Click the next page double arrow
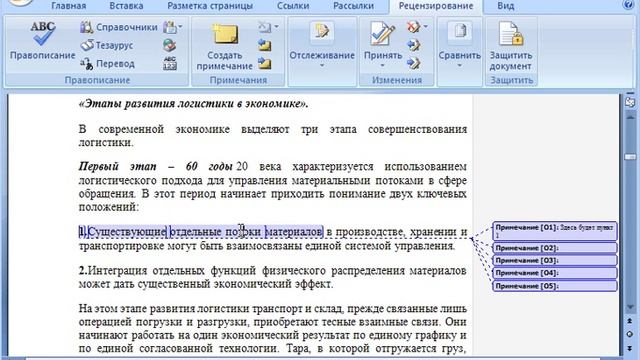 pos(630,348)
